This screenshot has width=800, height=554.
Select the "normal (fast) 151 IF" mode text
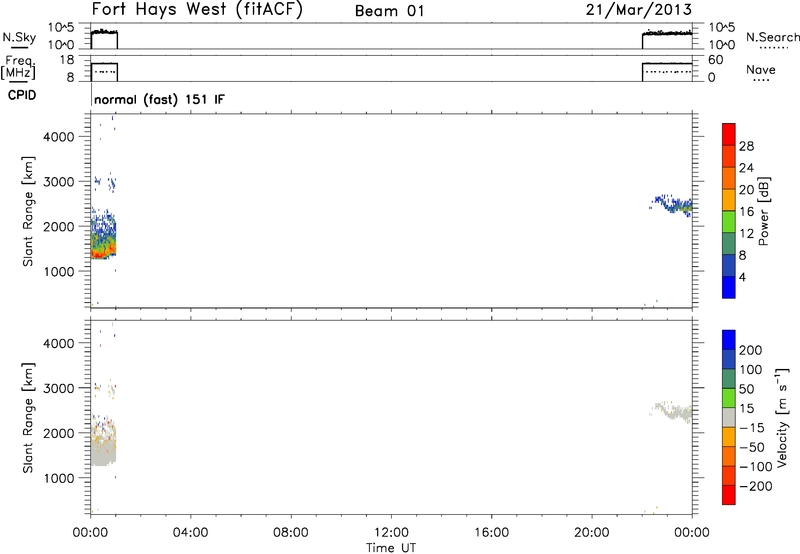(x=159, y=99)
